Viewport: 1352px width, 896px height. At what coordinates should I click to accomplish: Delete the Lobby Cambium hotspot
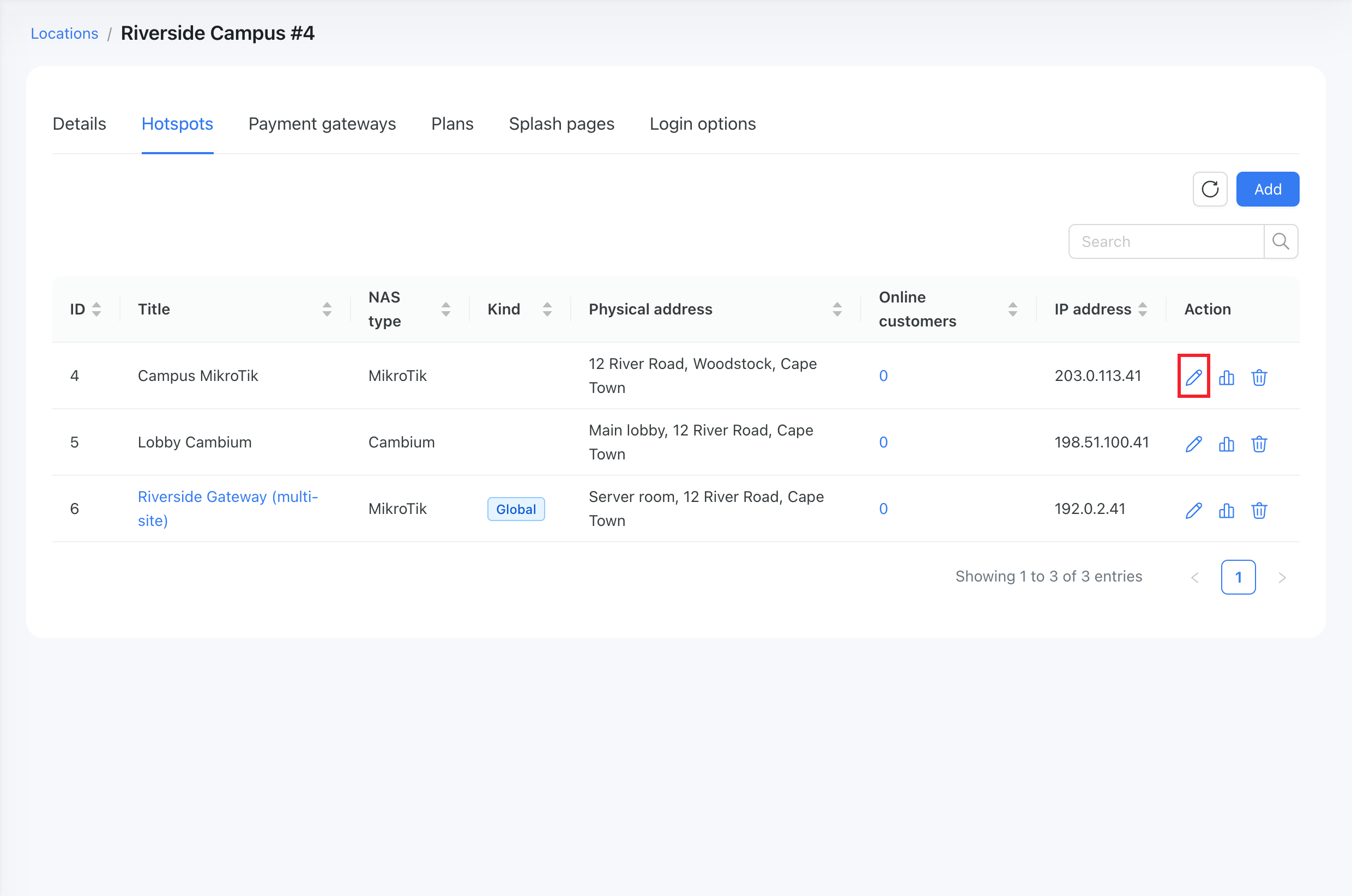1259,444
